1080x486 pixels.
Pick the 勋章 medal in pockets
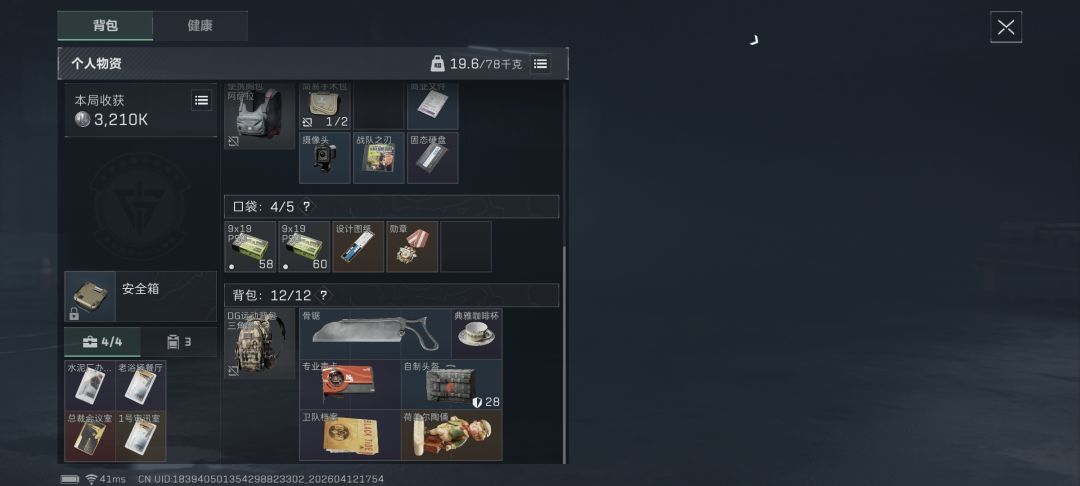point(412,246)
